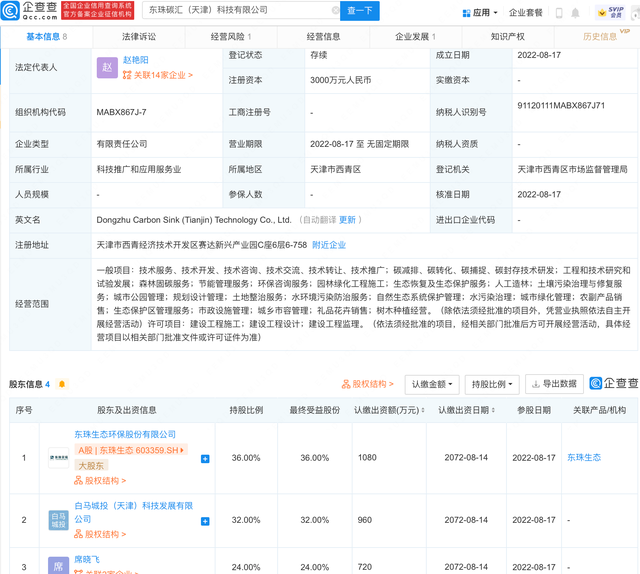Clear the search box with the X icon
This screenshot has height=574, width=640.
tap(335, 10)
